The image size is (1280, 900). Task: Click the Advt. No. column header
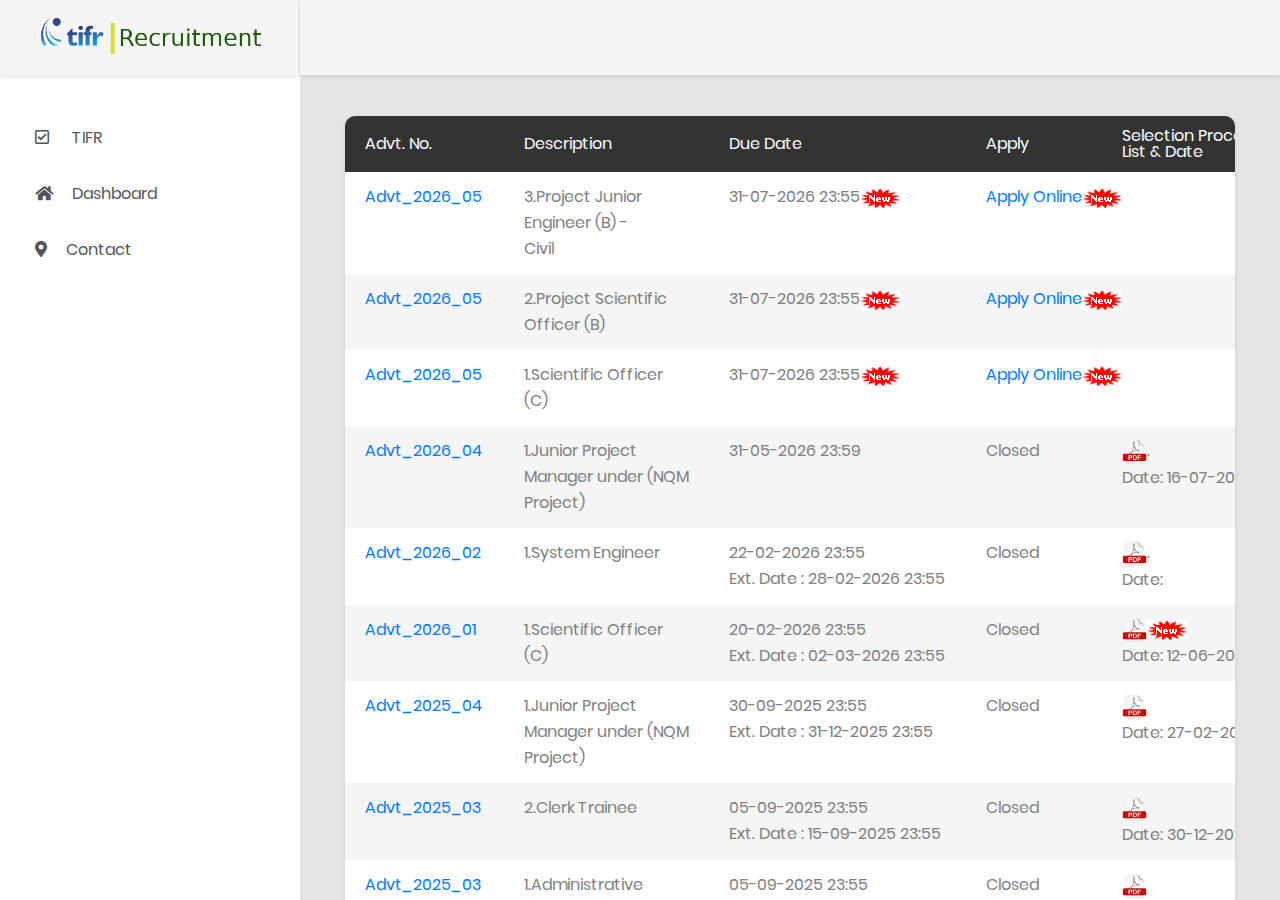pos(398,144)
